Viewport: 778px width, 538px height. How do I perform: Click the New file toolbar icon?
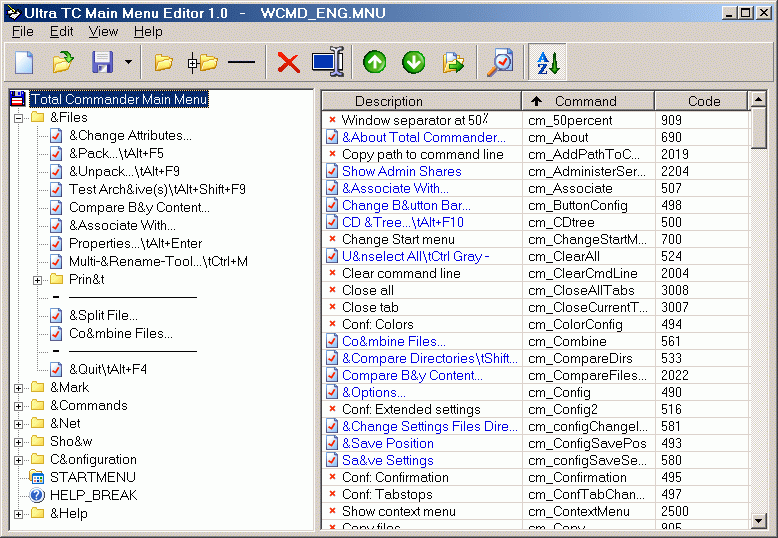(x=24, y=63)
